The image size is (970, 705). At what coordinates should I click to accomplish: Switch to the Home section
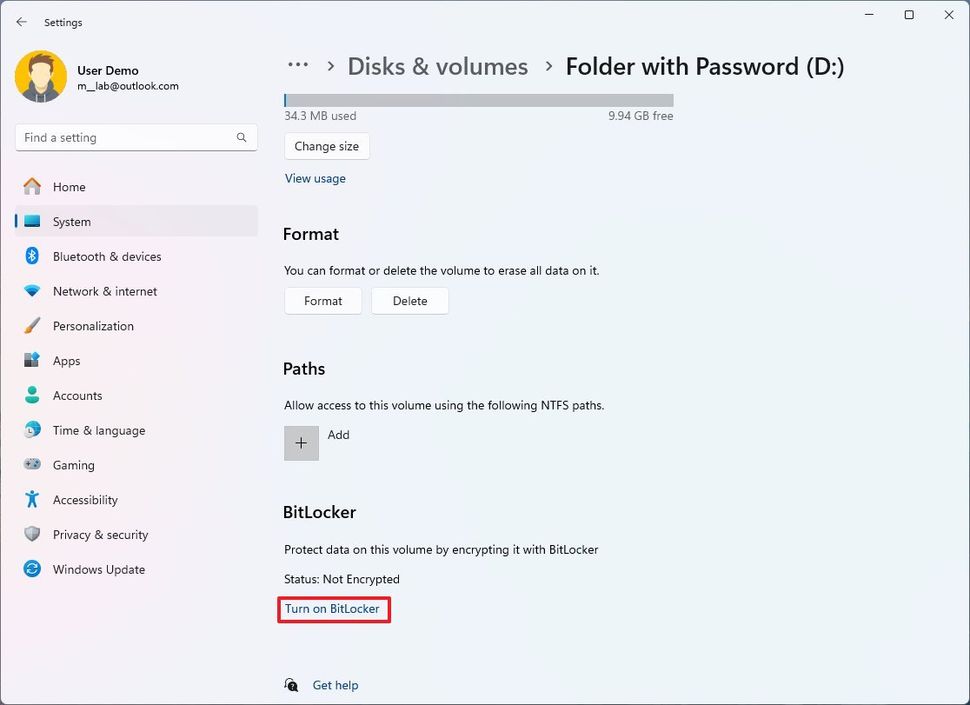(69, 186)
